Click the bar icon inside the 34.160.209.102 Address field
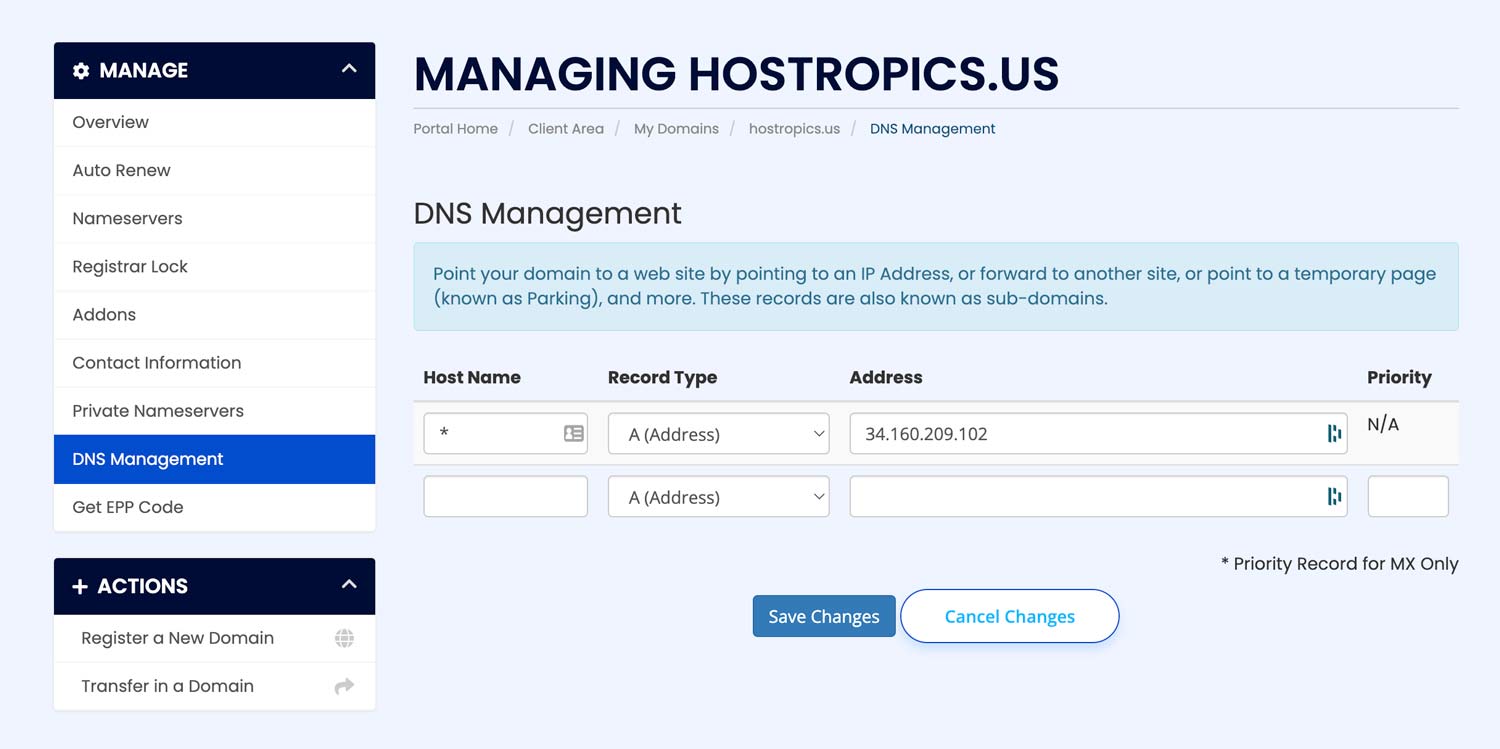Image resolution: width=1500 pixels, height=749 pixels. (1334, 433)
